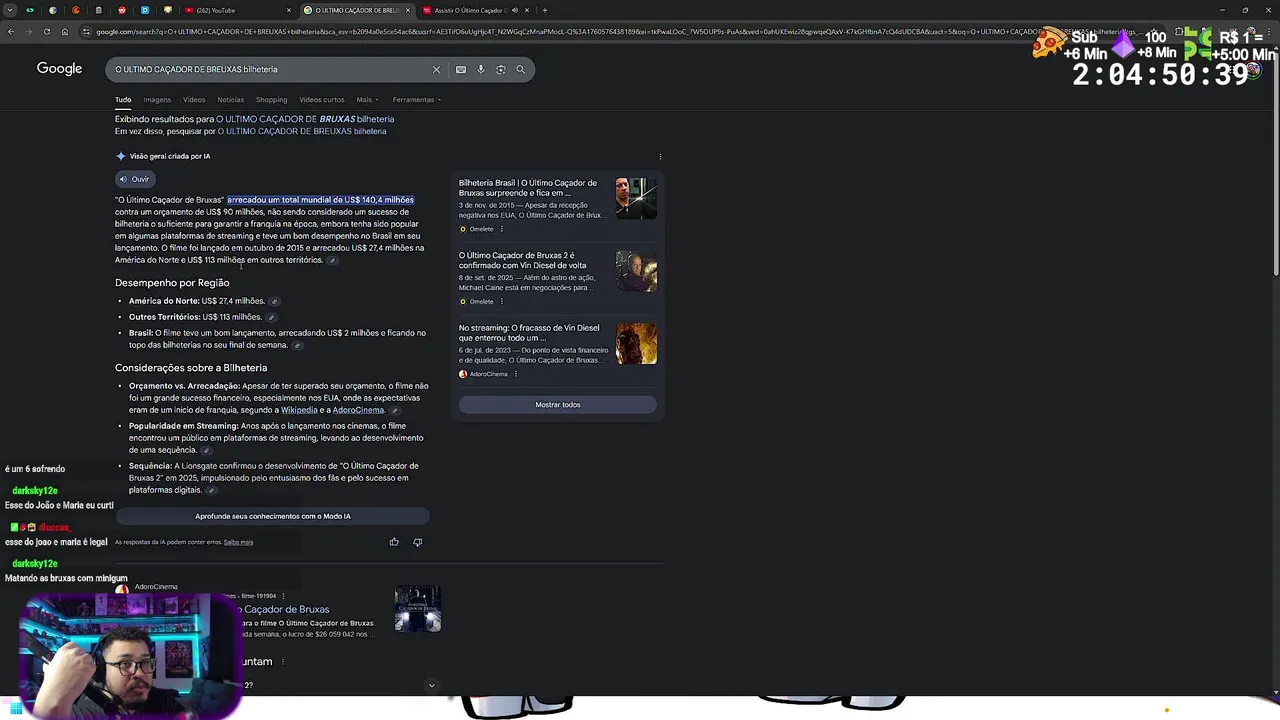Screen dimensions: 1280x720
Task: Switch to the (262) YouTube tab
Action: click(236, 10)
